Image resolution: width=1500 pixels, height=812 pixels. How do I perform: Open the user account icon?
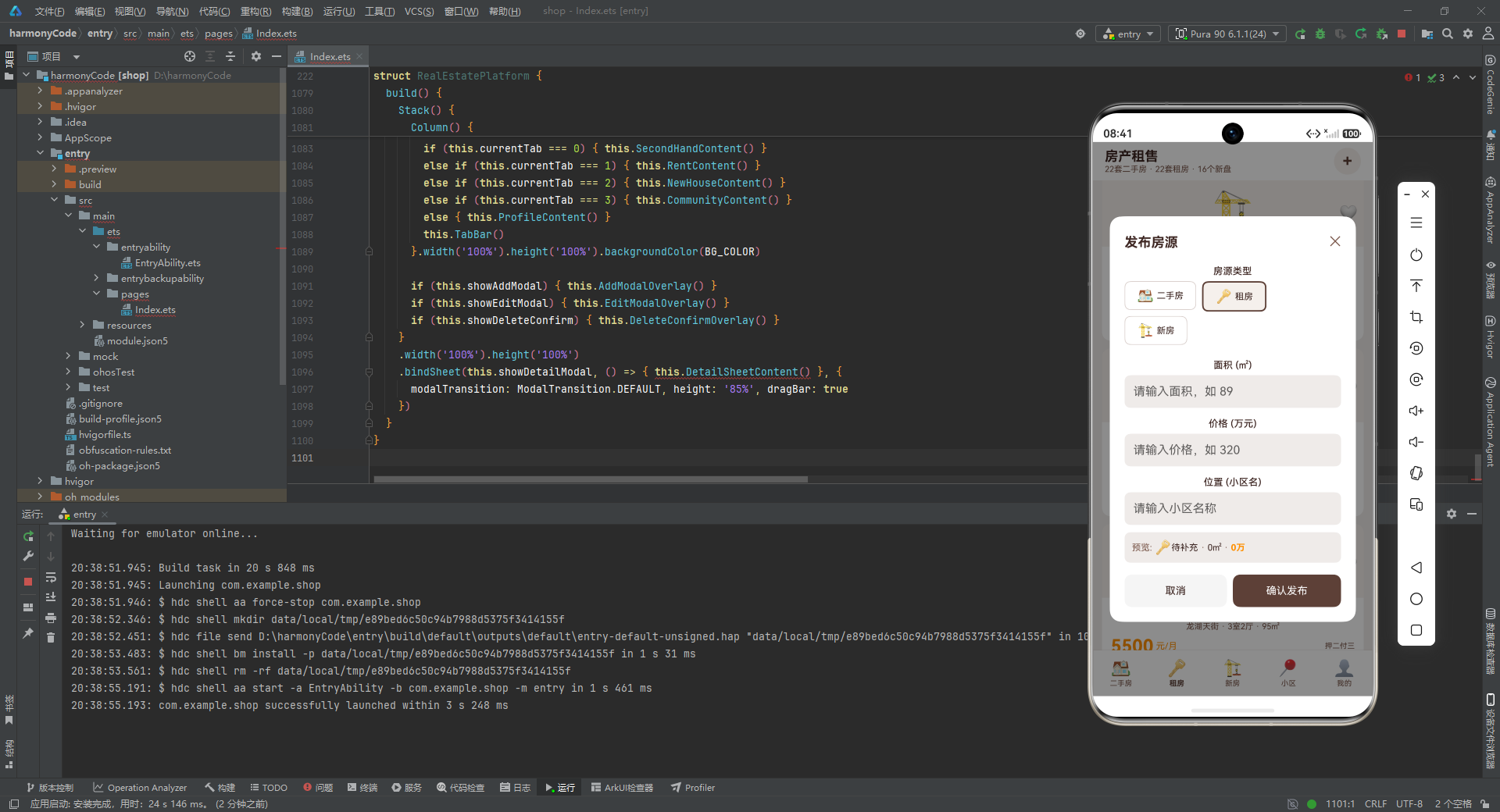point(1488,34)
